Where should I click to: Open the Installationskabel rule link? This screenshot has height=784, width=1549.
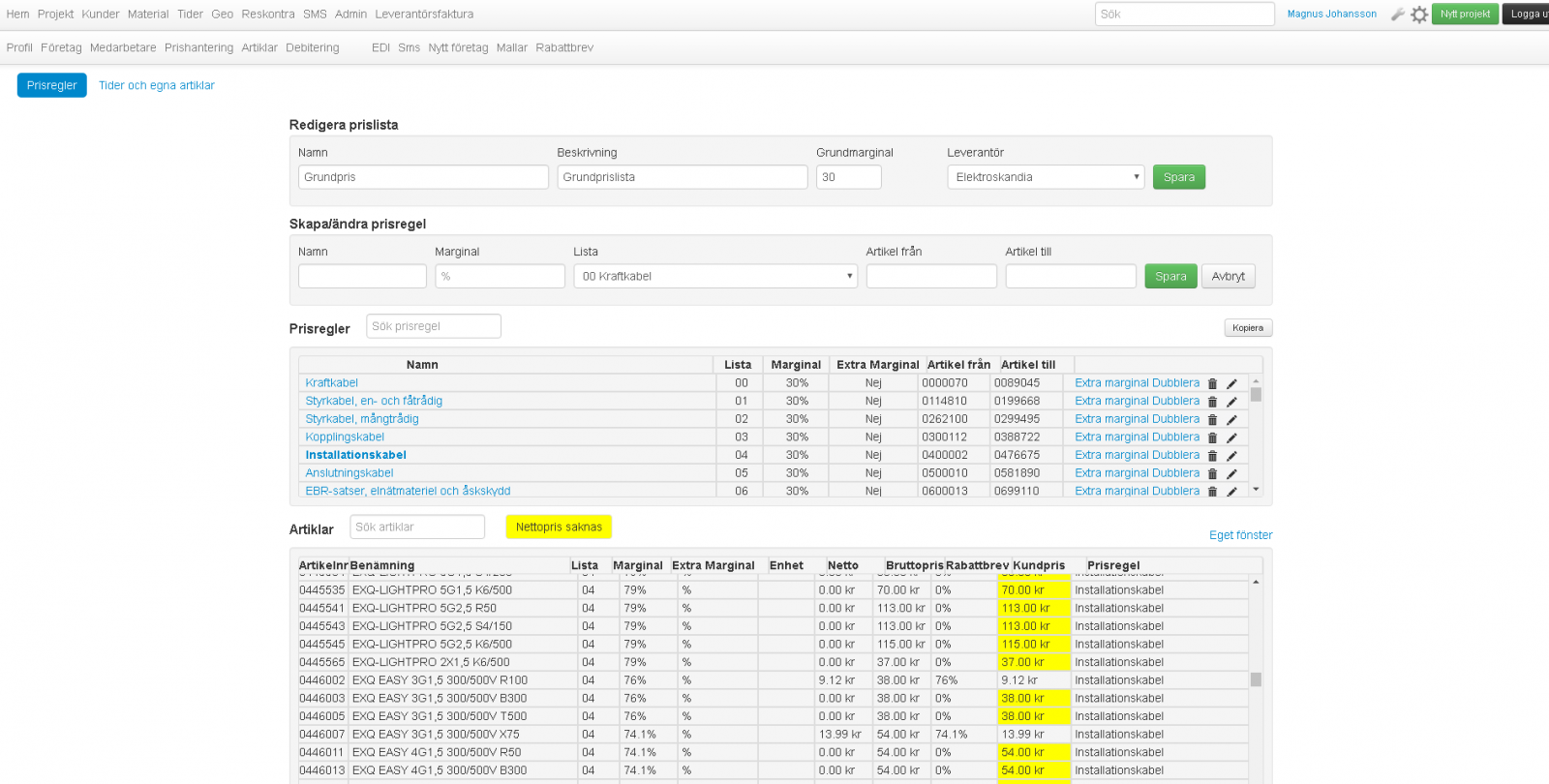356,455
